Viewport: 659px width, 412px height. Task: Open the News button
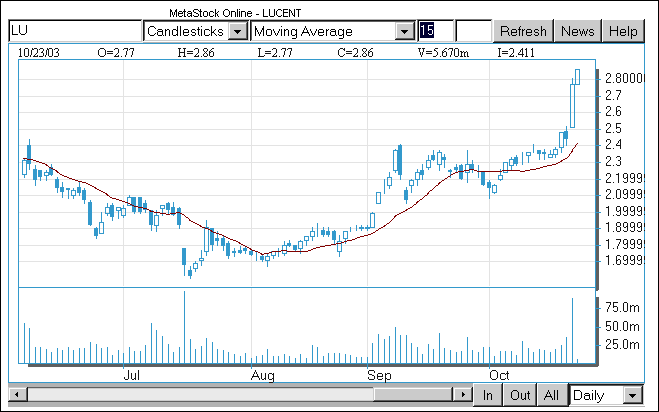click(577, 31)
